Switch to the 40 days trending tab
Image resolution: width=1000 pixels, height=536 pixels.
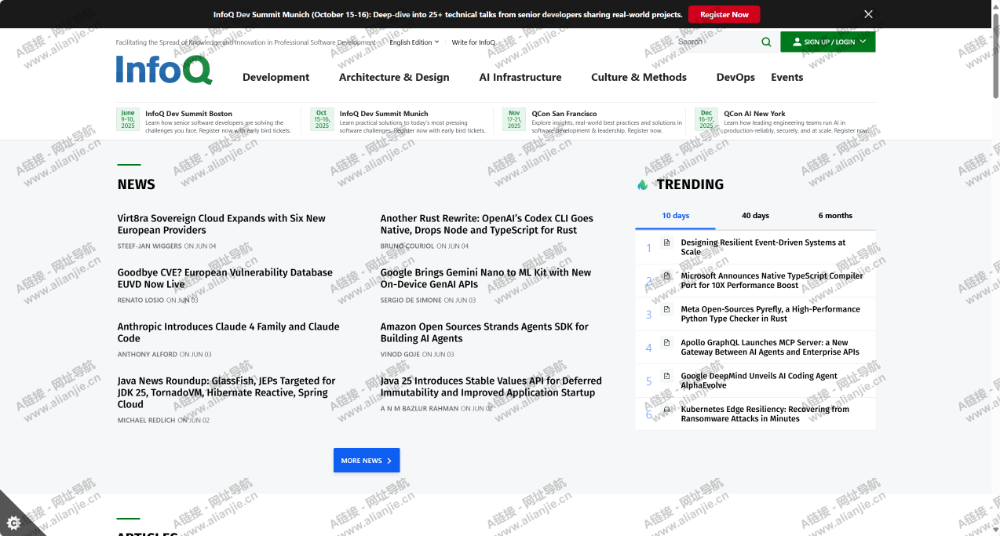tap(755, 216)
